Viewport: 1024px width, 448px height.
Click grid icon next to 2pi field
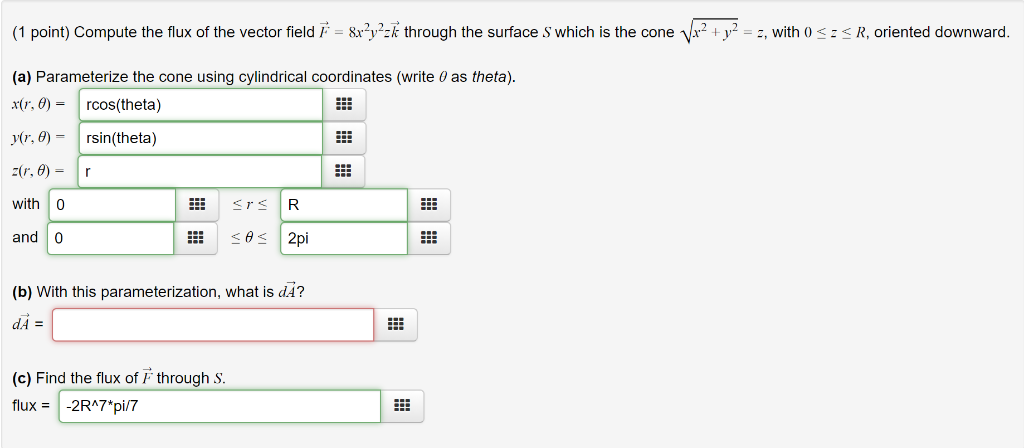point(428,238)
